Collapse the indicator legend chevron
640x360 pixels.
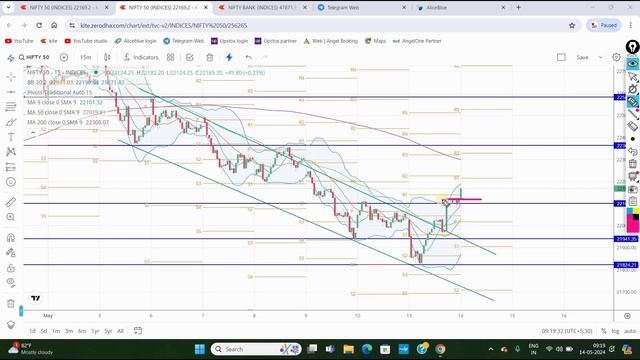click(x=33, y=133)
